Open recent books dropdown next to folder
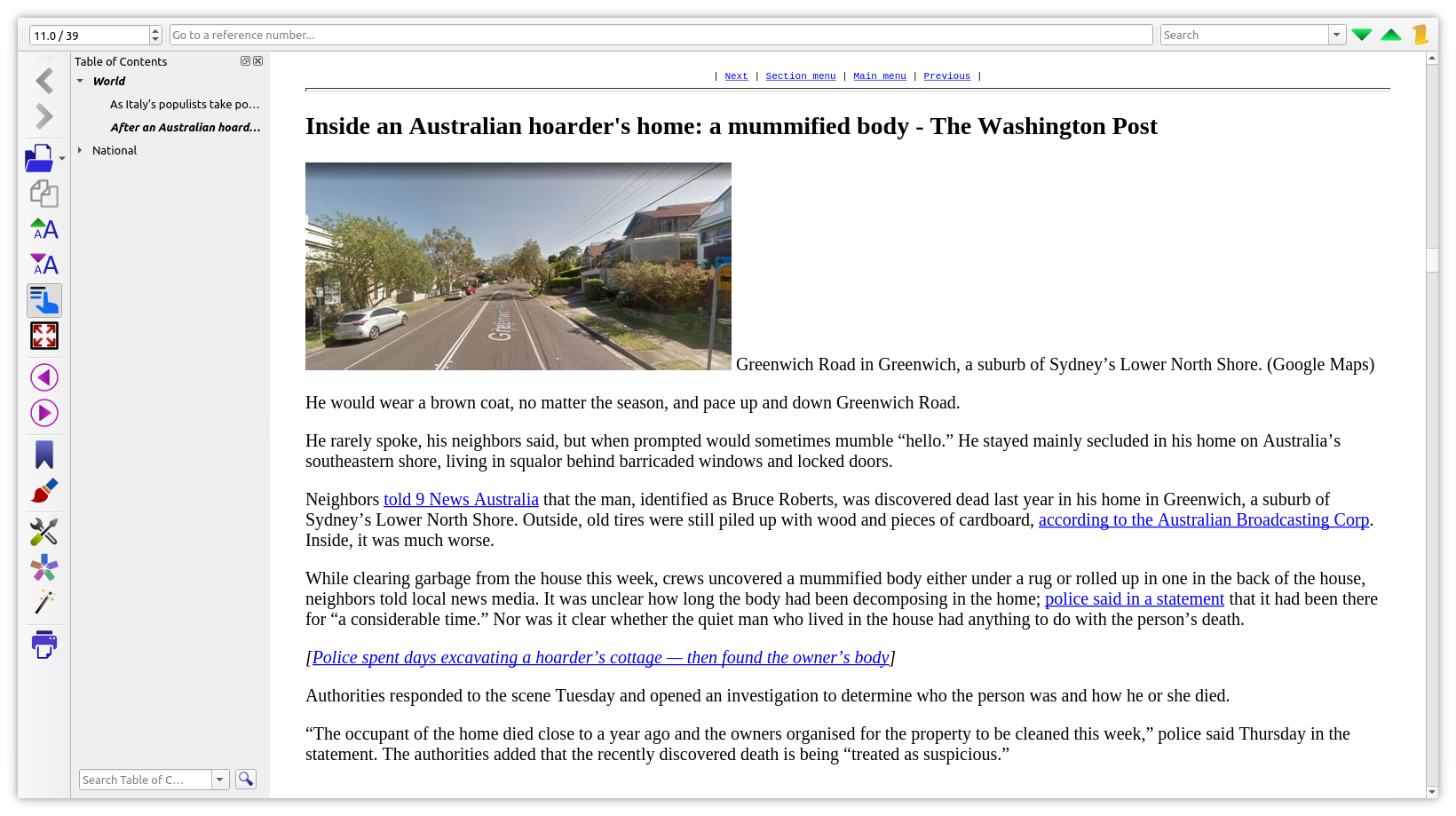Viewport: 1456px width, 816px height. click(x=62, y=159)
